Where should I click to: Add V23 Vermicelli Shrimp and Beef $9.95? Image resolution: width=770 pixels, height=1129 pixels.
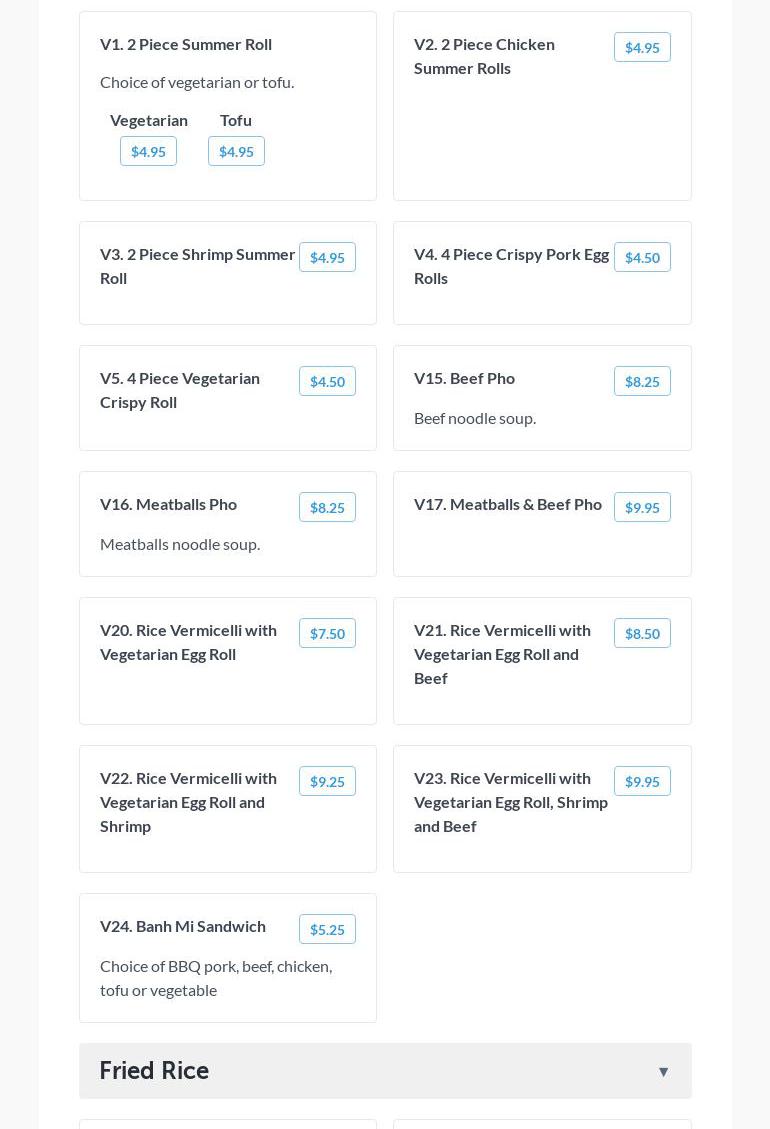point(642,781)
